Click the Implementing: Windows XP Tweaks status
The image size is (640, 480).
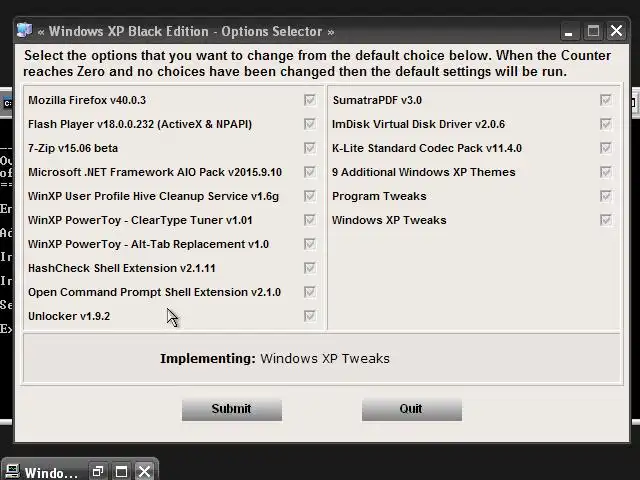click(275, 358)
